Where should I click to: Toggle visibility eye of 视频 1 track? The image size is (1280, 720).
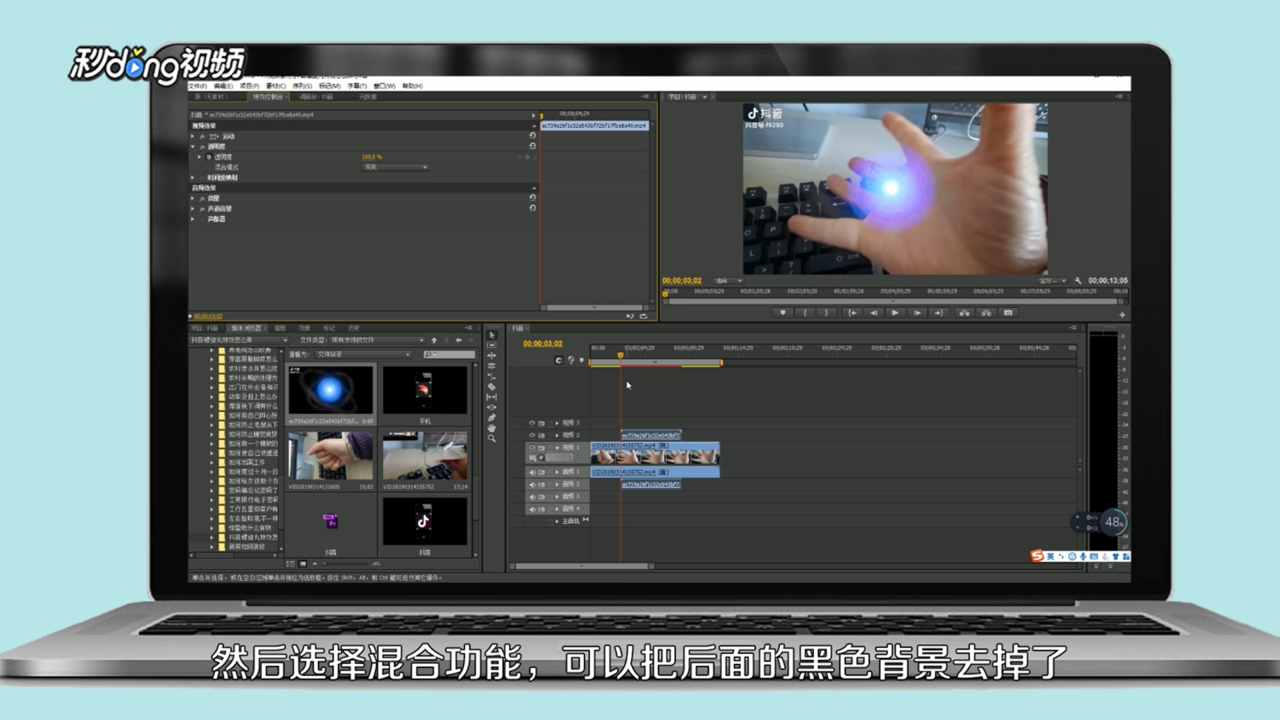532,448
